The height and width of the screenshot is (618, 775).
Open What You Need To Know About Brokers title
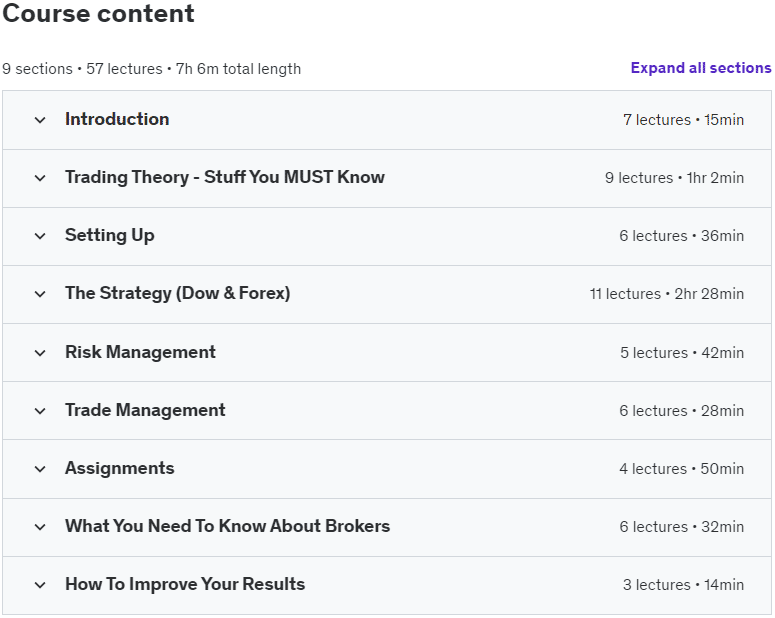[227, 526]
